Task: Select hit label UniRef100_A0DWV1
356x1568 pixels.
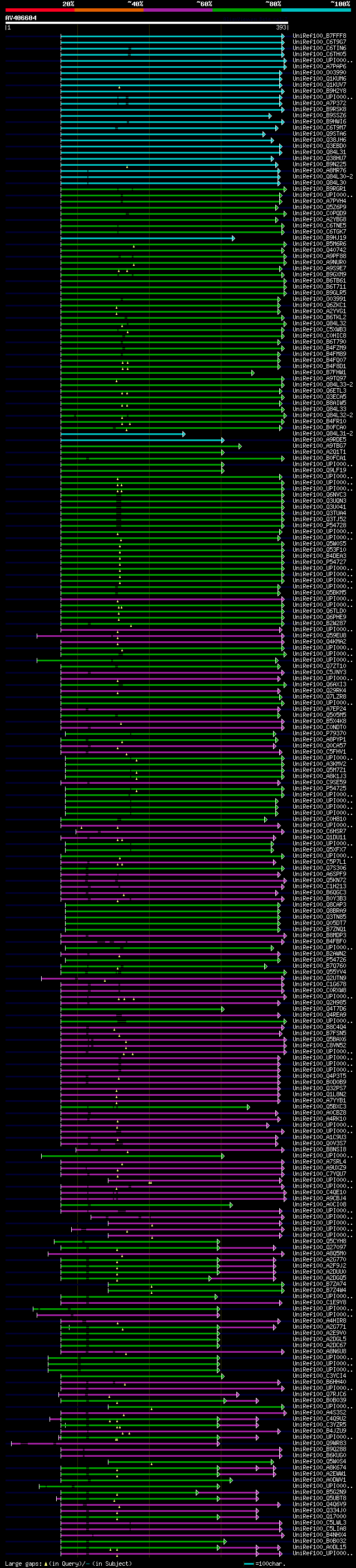Action: (x=319, y=1480)
